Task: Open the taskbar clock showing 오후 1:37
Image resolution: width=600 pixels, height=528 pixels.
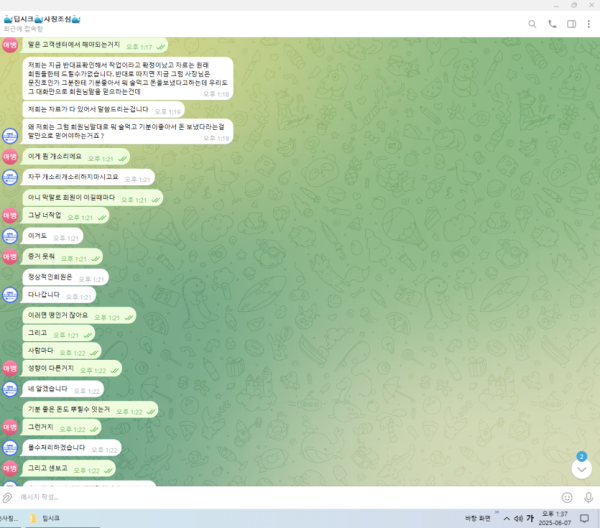Action: click(x=555, y=518)
